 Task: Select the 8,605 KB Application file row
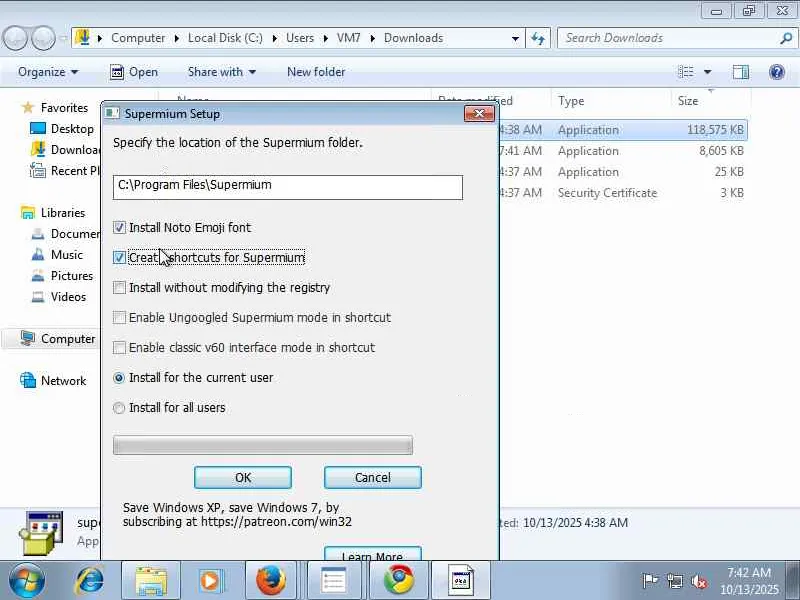[622, 151]
